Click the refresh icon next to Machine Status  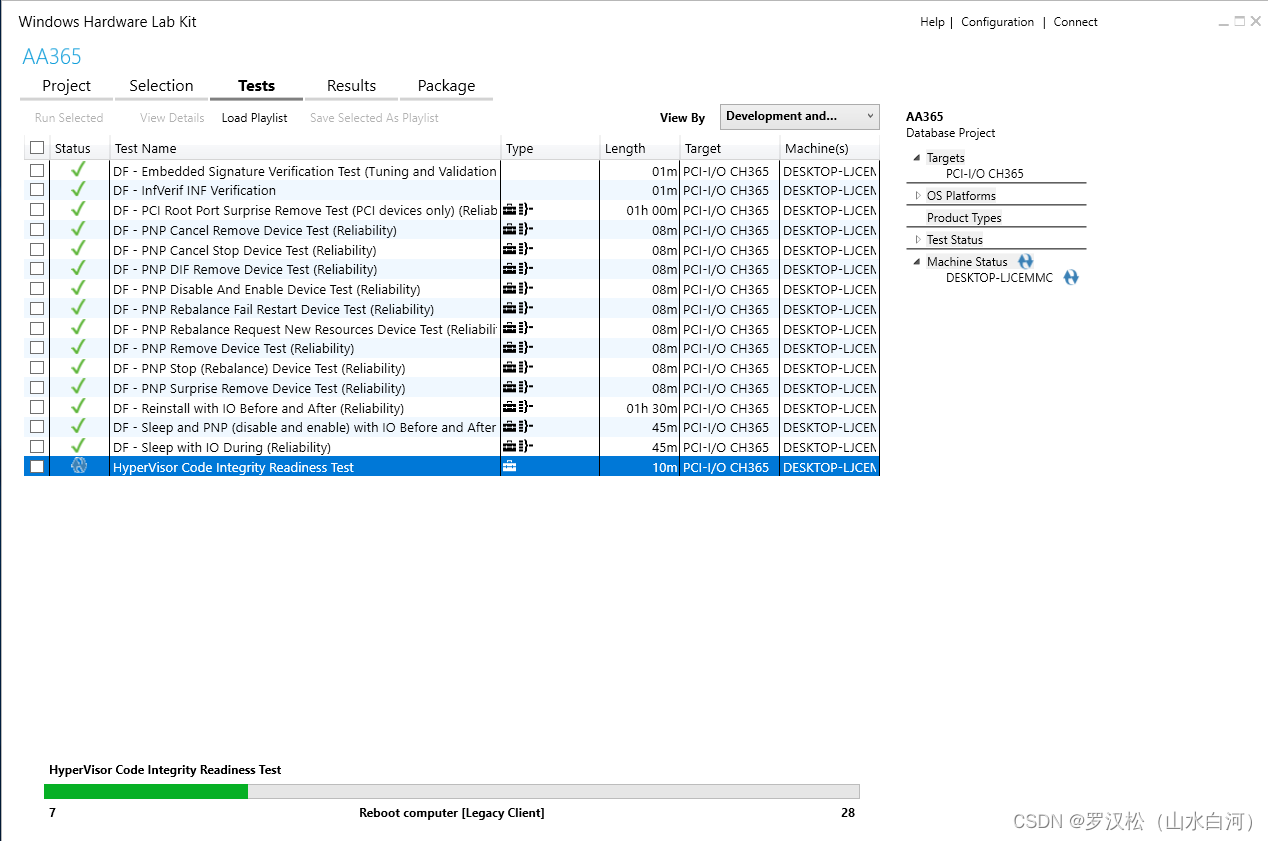1025,261
